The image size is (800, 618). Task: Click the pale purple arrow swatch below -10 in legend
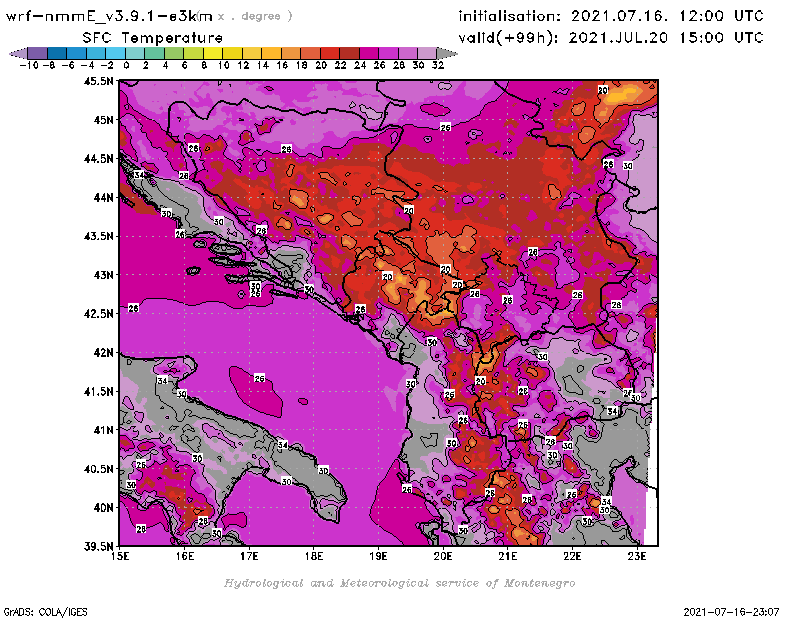coord(18,54)
